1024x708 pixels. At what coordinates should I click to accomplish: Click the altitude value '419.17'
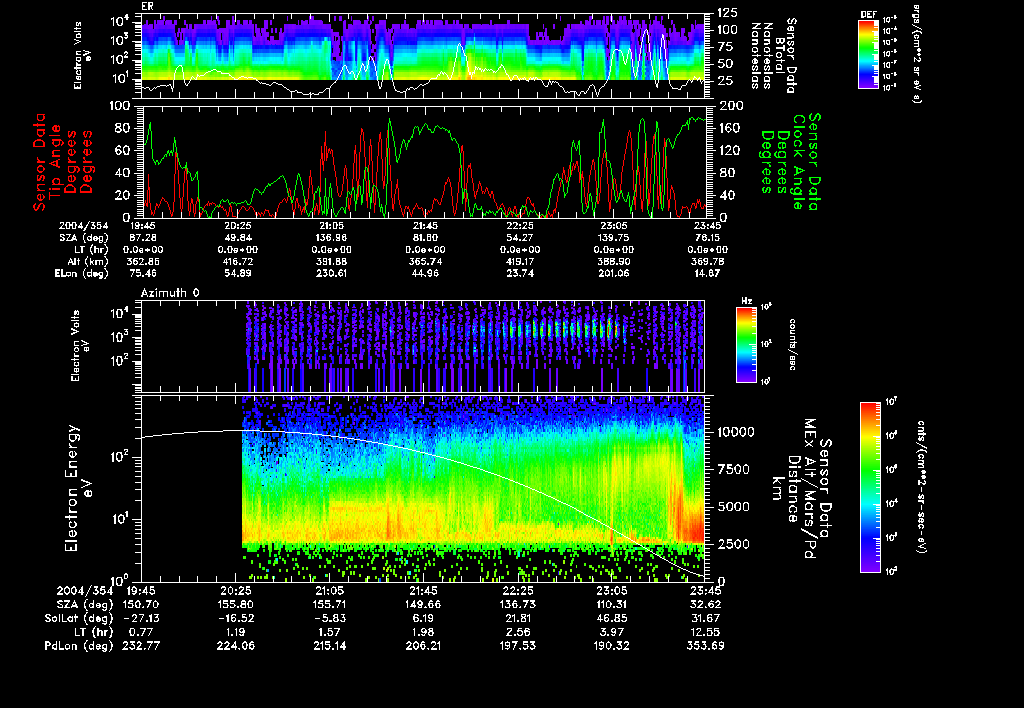519,262
